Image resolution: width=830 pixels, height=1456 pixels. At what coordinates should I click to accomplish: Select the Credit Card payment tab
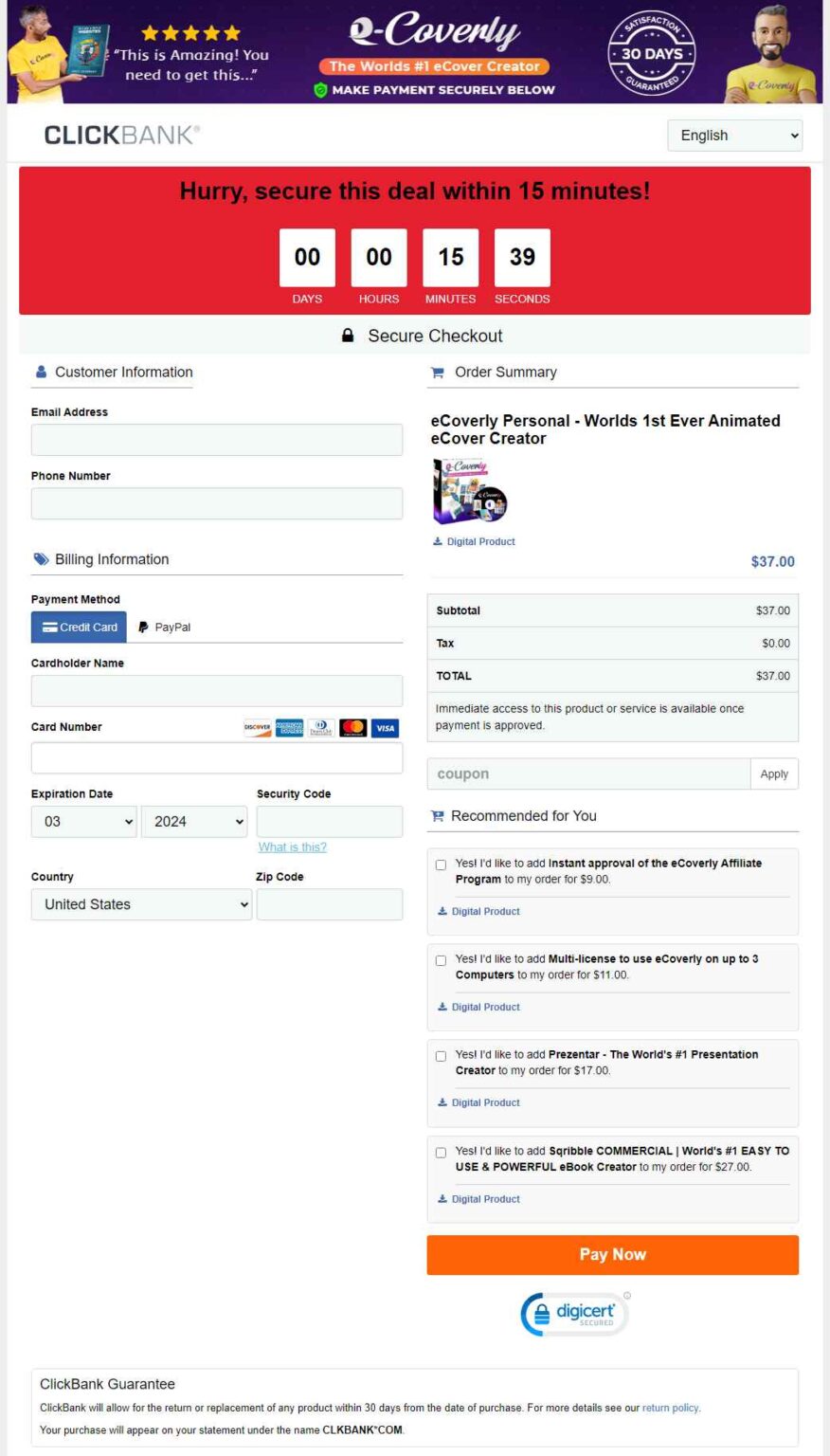[79, 628]
